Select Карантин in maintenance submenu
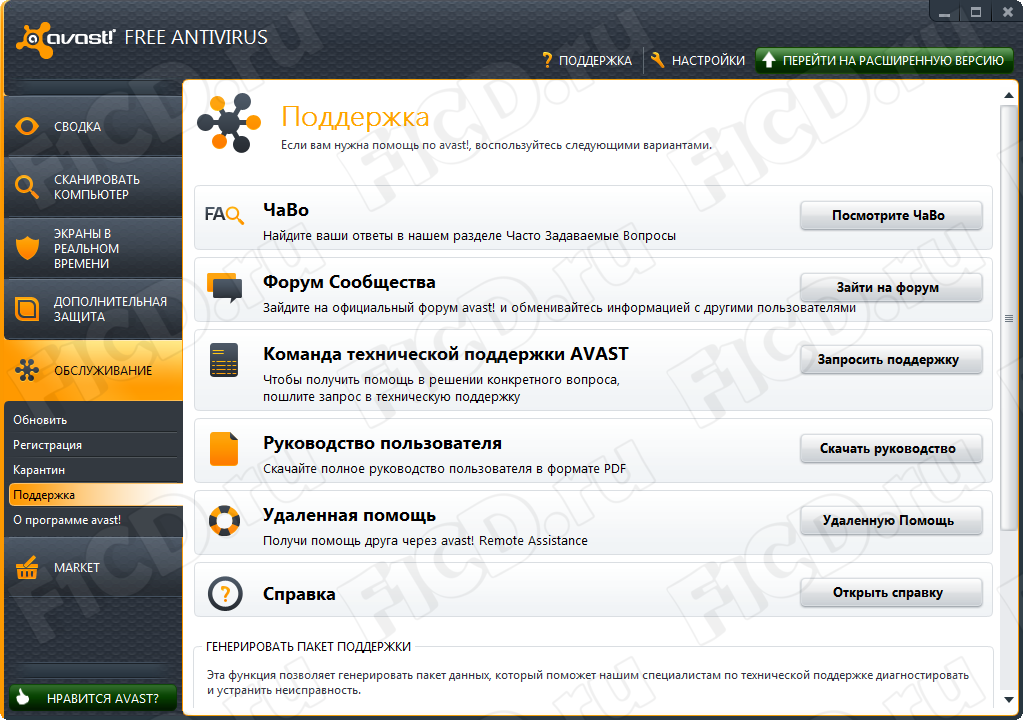This screenshot has width=1023, height=720. pyautogui.click(x=93, y=470)
